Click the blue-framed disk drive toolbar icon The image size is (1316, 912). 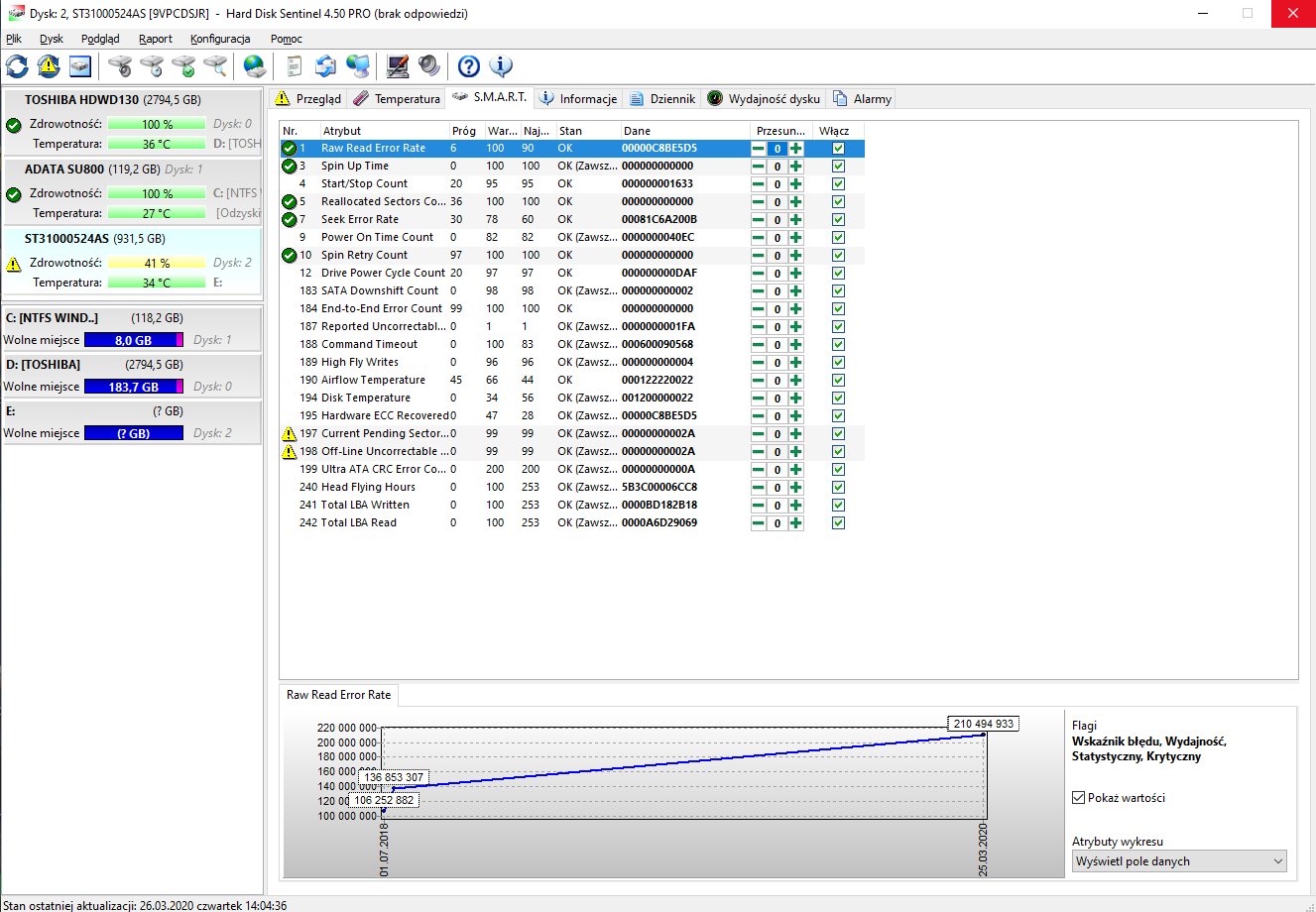[80, 66]
